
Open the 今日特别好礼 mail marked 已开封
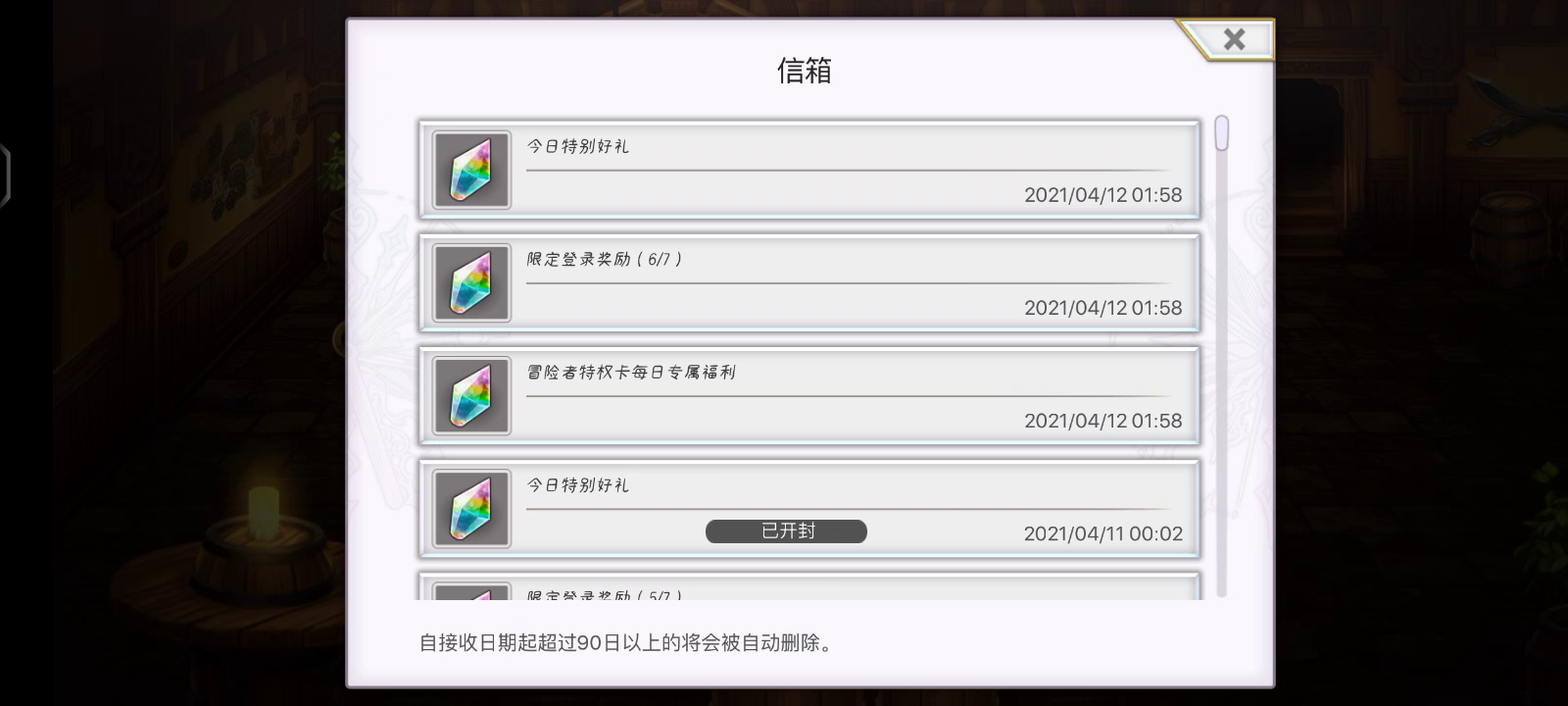click(809, 508)
